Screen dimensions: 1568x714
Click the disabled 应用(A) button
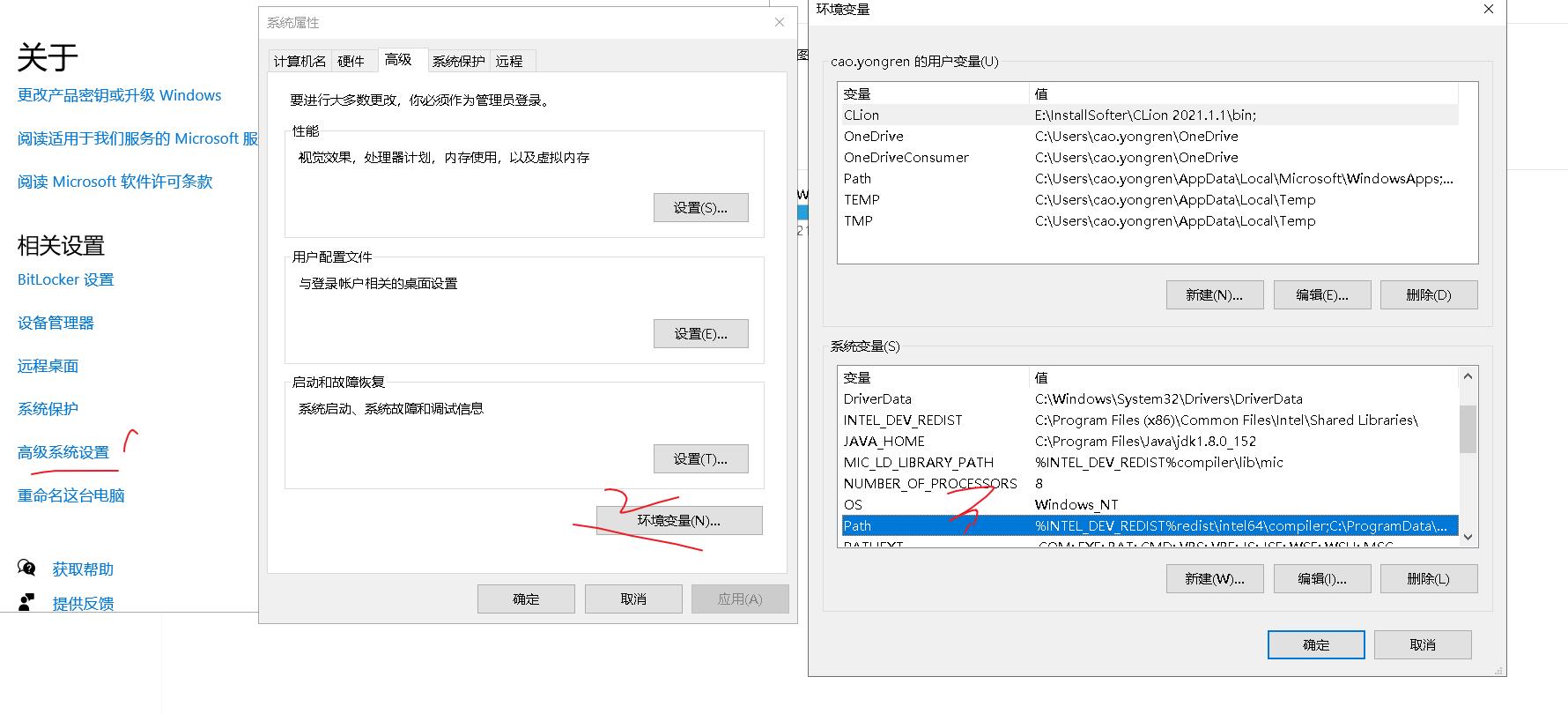pos(740,599)
